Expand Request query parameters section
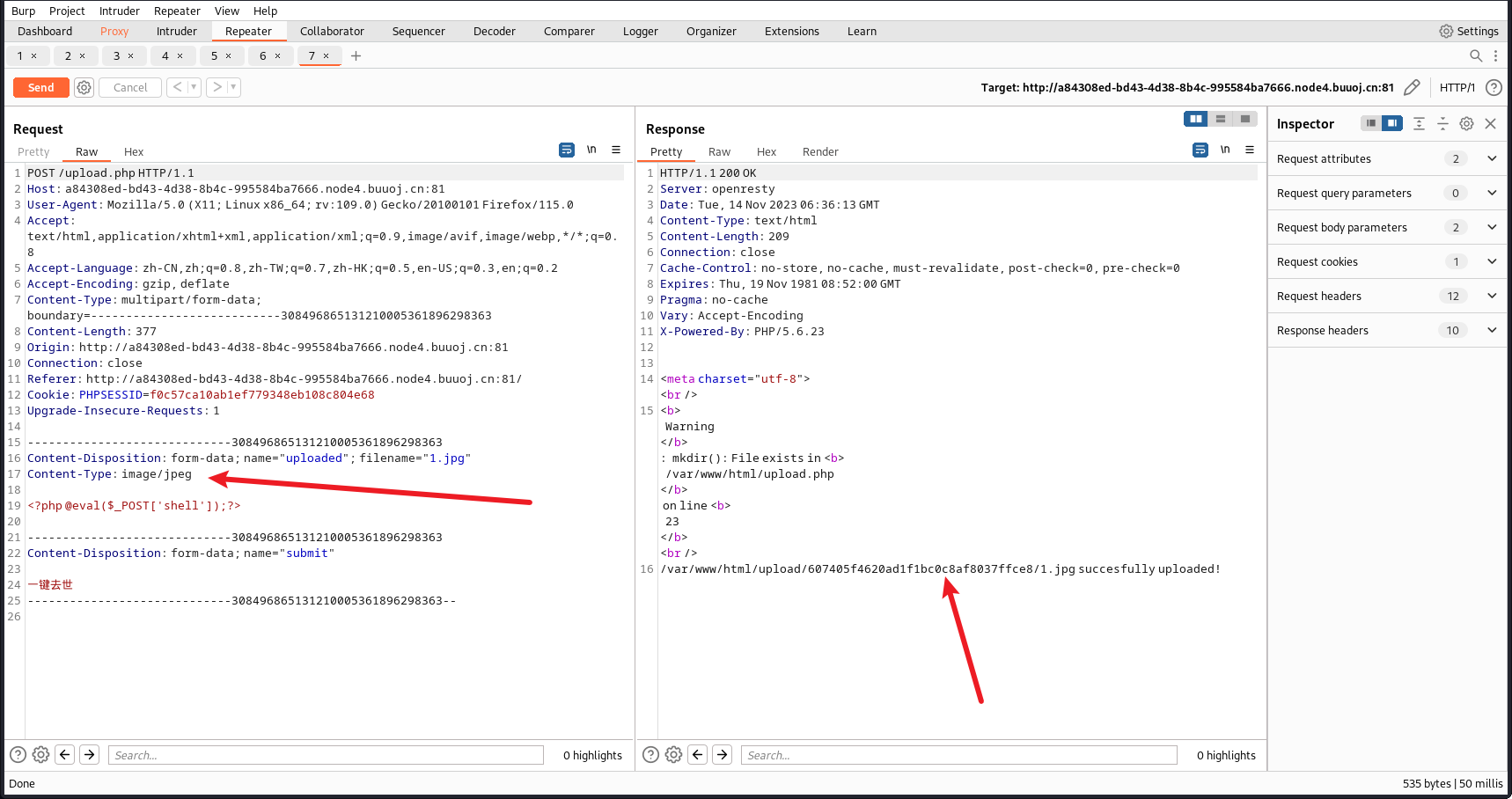Image resolution: width=1512 pixels, height=799 pixels. click(x=1387, y=194)
